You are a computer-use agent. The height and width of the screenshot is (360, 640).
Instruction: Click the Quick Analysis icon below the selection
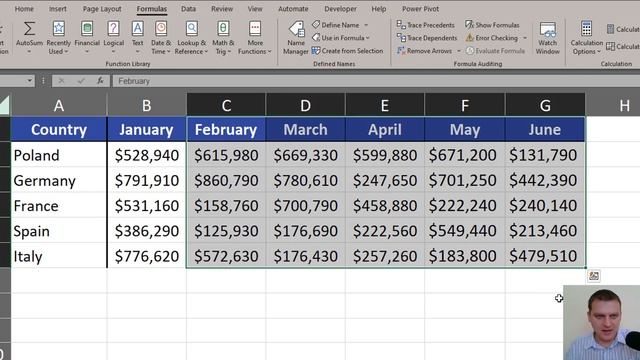point(593,276)
